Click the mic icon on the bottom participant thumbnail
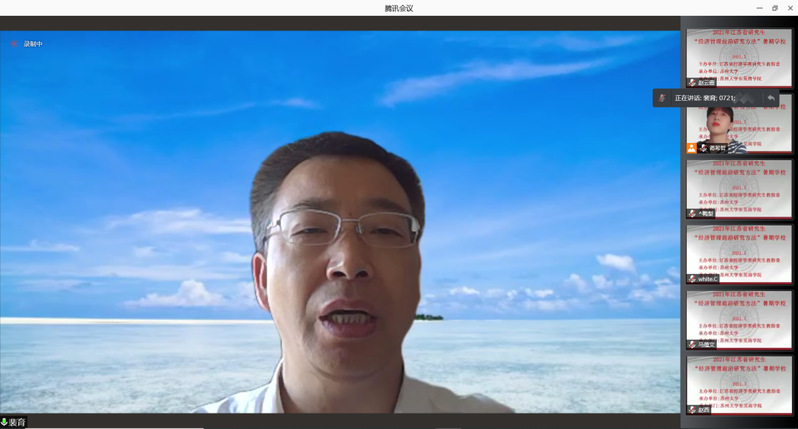The width and height of the screenshot is (798, 429). (x=692, y=410)
